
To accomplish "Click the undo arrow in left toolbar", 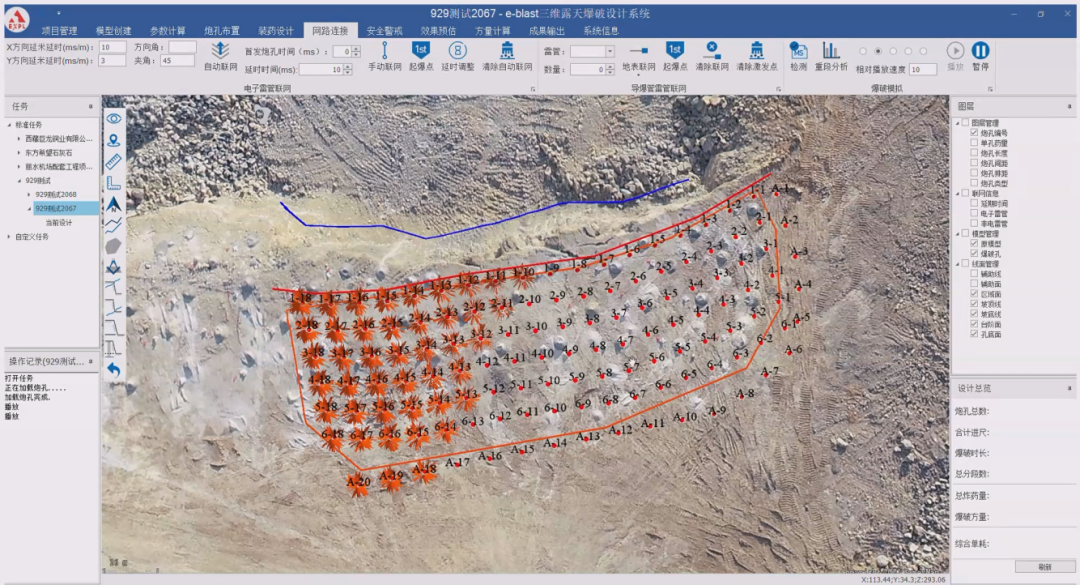I will coord(114,369).
